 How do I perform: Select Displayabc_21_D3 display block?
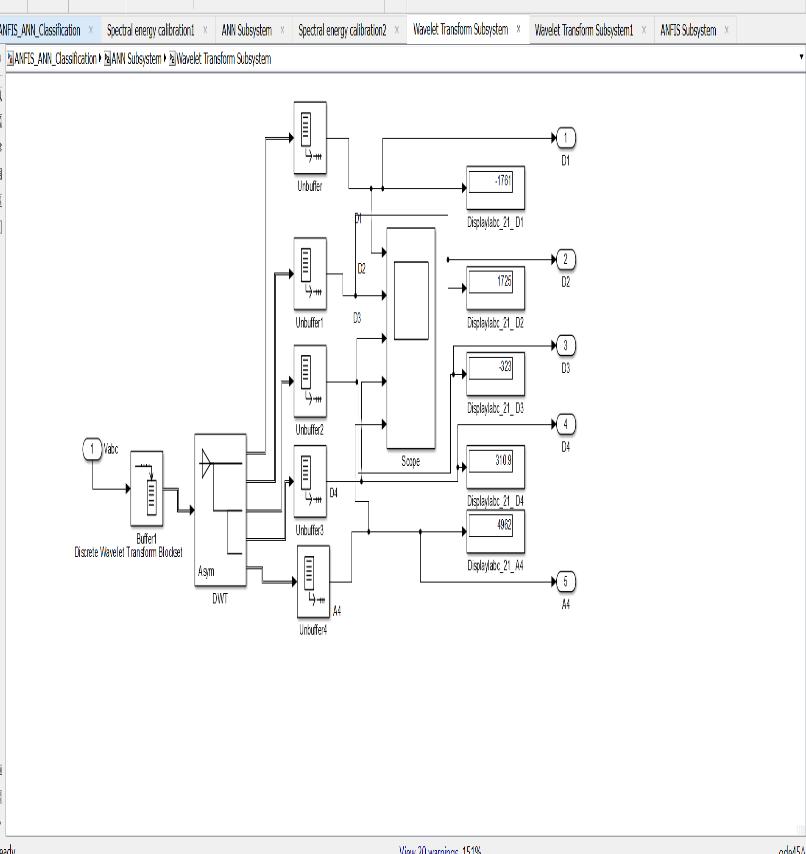[496, 374]
